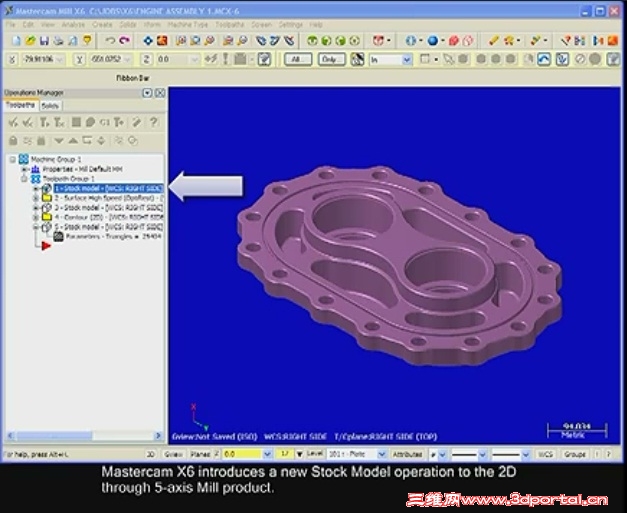
Task: Click the orange Repaint icon
Action: (162, 40)
